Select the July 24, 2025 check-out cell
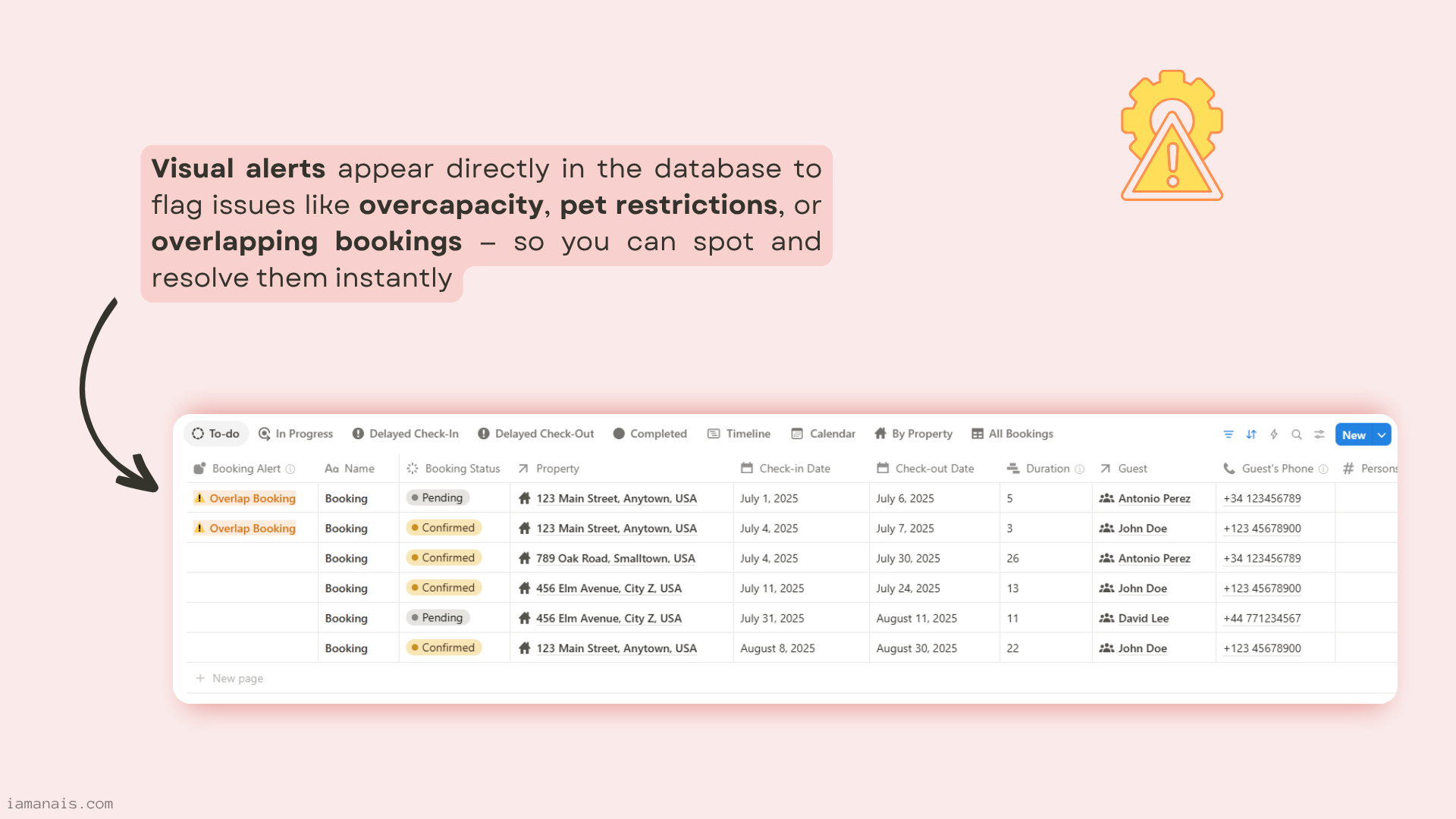Screen dimensions: 1456x819 pos(934,588)
